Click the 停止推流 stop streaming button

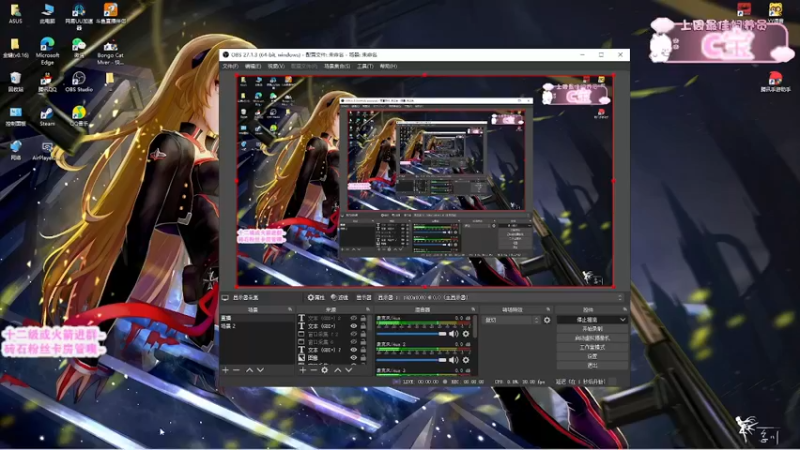pyautogui.click(x=587, y=320)
